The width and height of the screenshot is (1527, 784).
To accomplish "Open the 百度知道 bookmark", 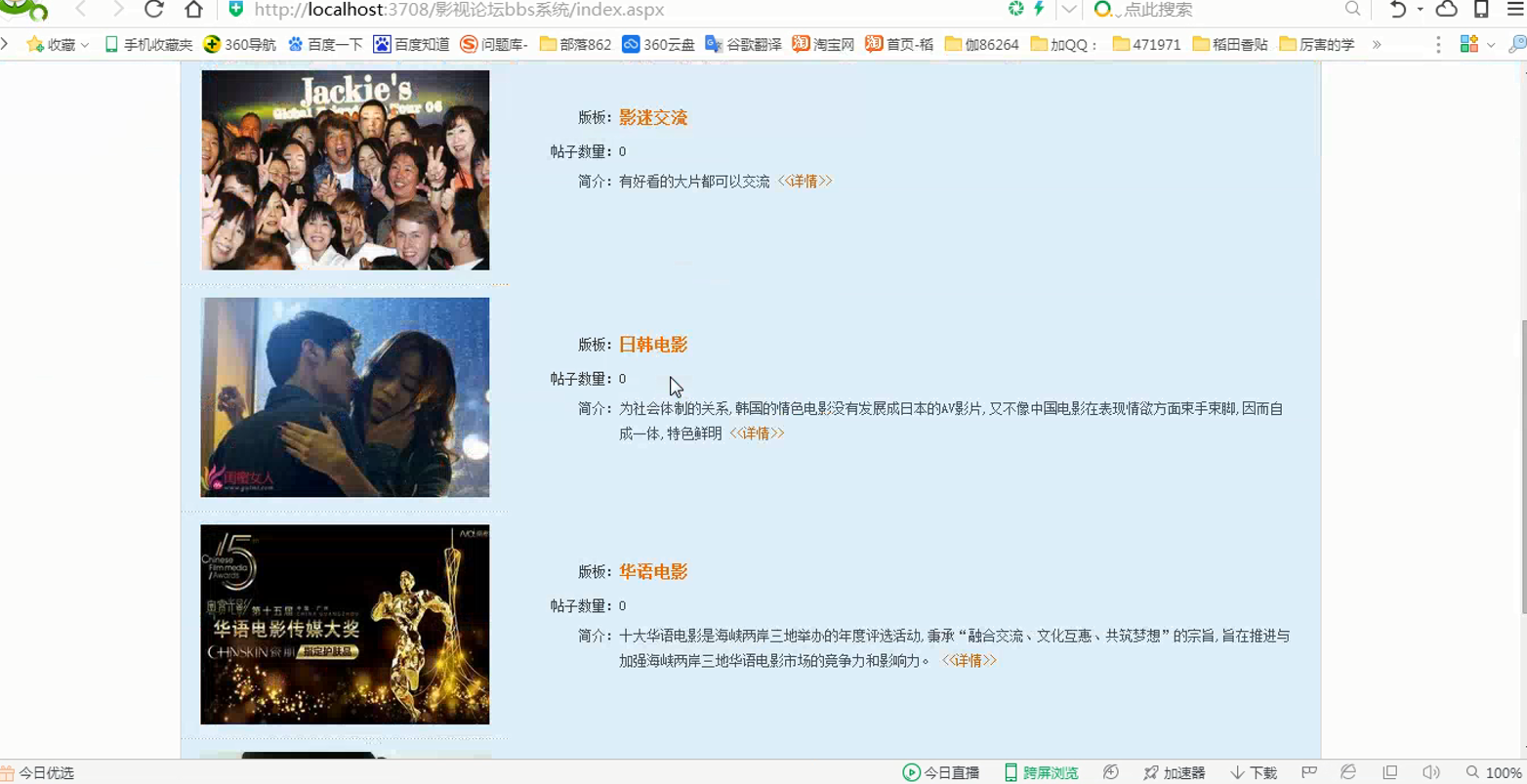I will [411, 44].
